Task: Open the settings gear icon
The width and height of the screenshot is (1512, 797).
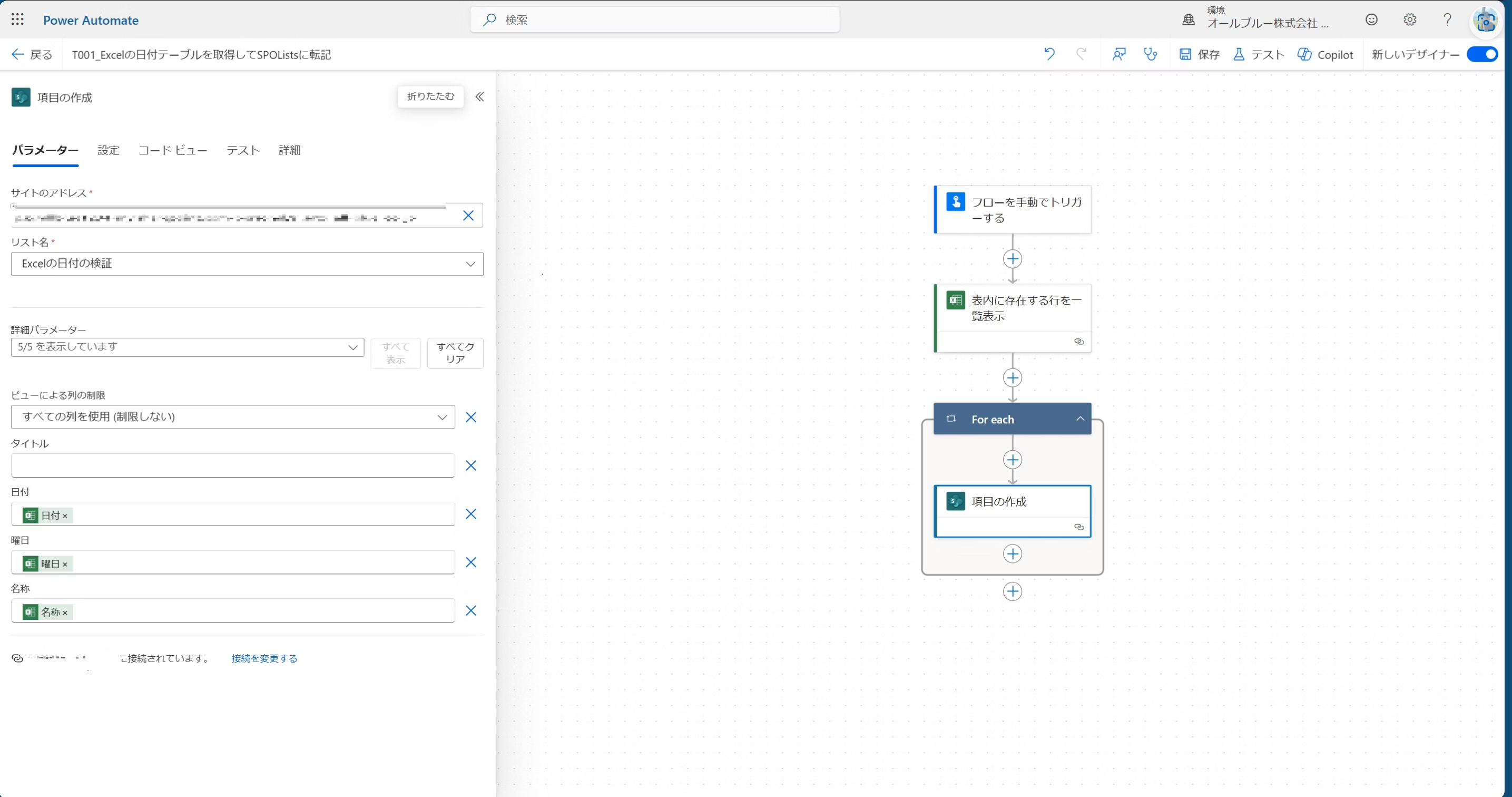Action: [x=1410, y=20]
